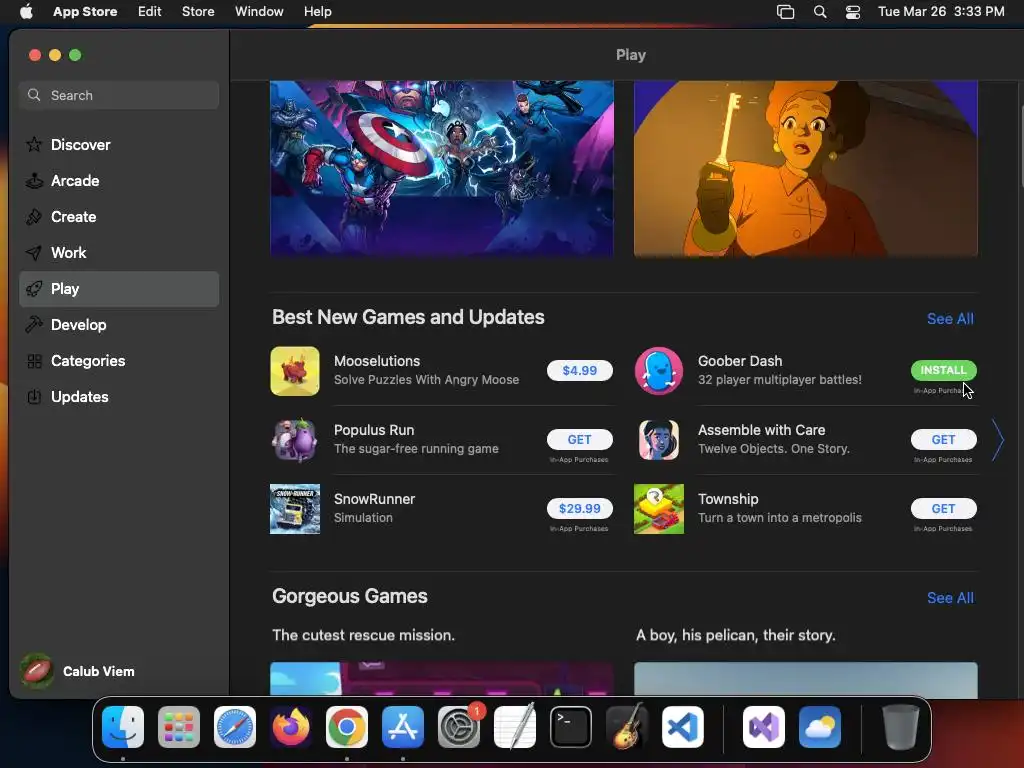Go to the Create section
Viewport: 1024px width, 768px height.
(119, 217)
